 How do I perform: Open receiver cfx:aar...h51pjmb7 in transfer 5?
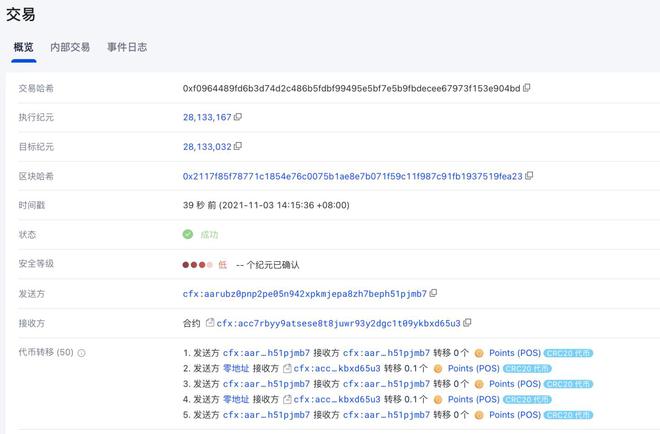pyautogui.click(x=386, y=415)
